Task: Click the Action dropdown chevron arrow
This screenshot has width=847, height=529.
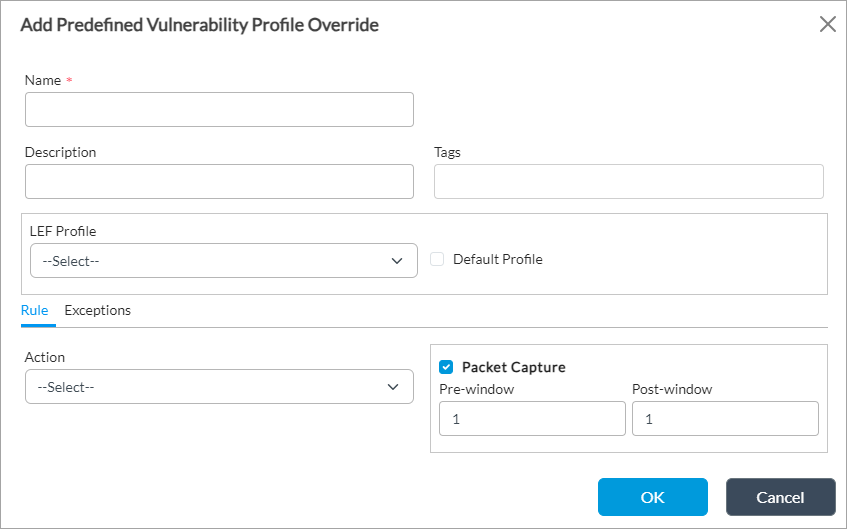Action: click(393, 387)
